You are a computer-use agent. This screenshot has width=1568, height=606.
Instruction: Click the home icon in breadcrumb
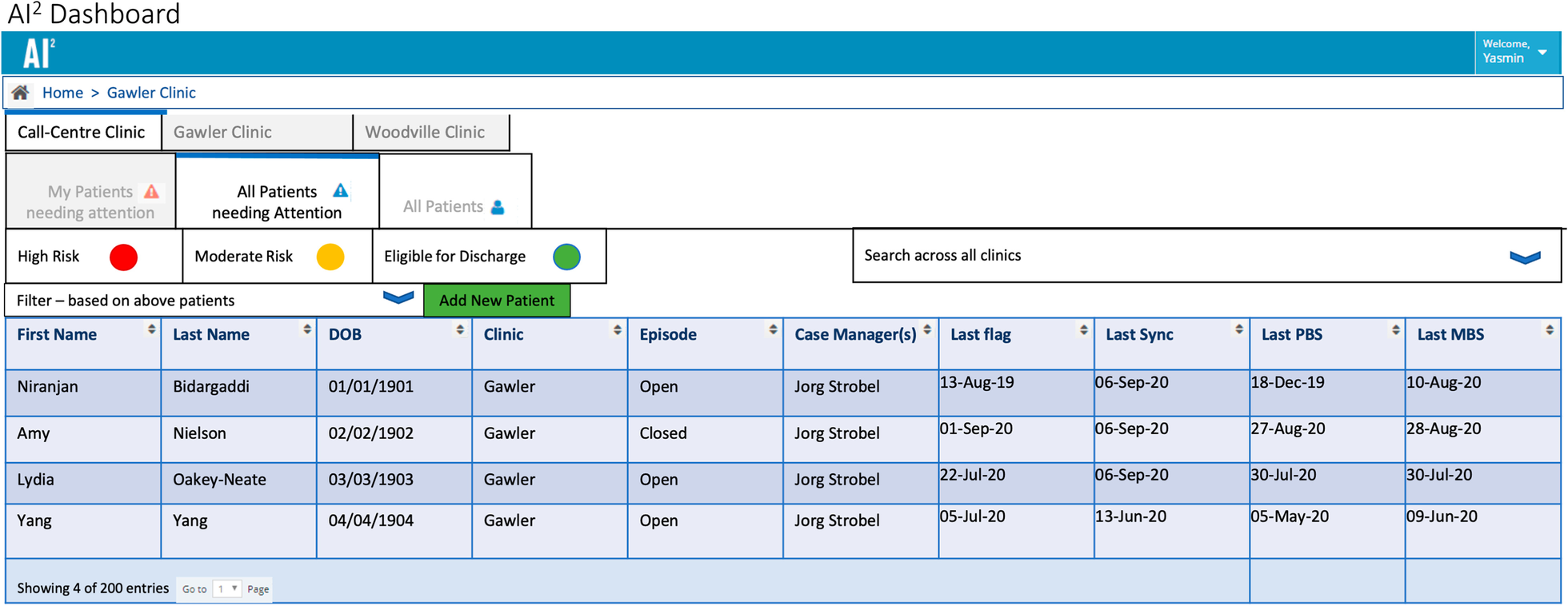20,93
